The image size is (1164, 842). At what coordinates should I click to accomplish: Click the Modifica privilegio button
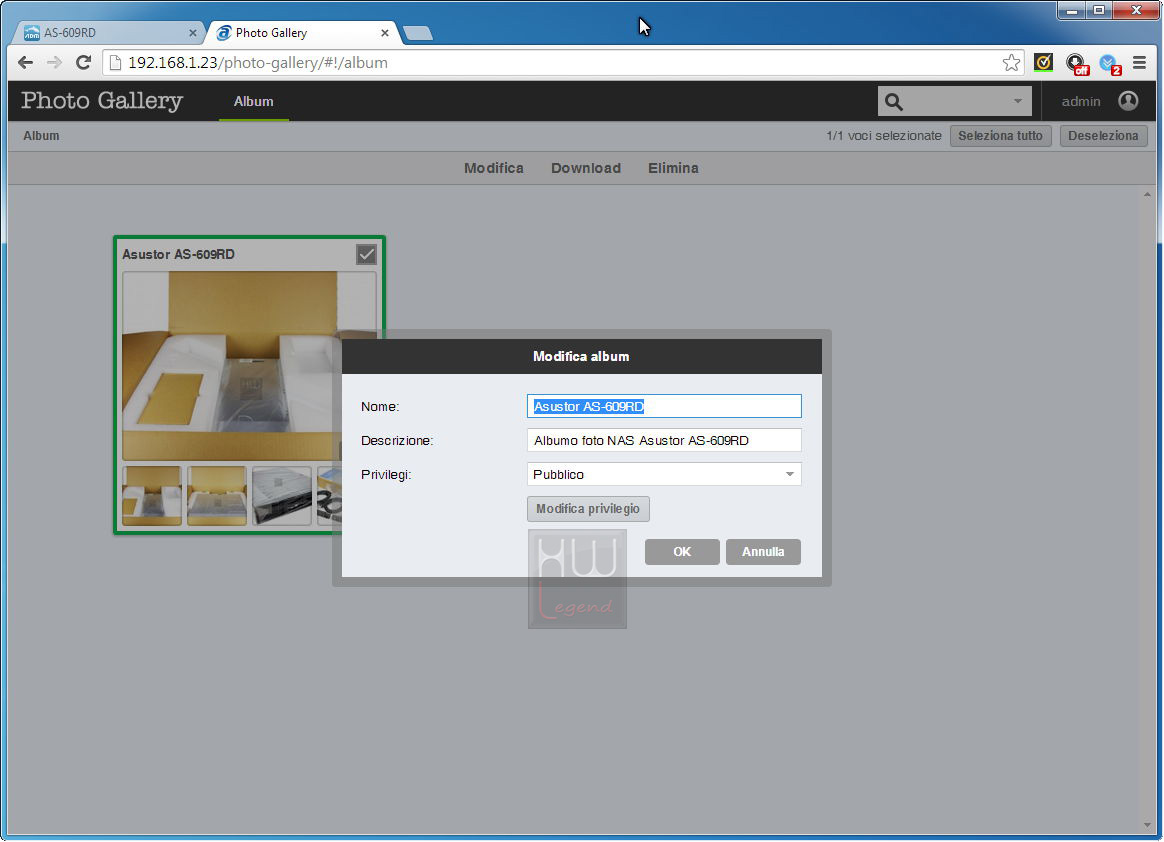pyautogui.click(x=588, y=509)
